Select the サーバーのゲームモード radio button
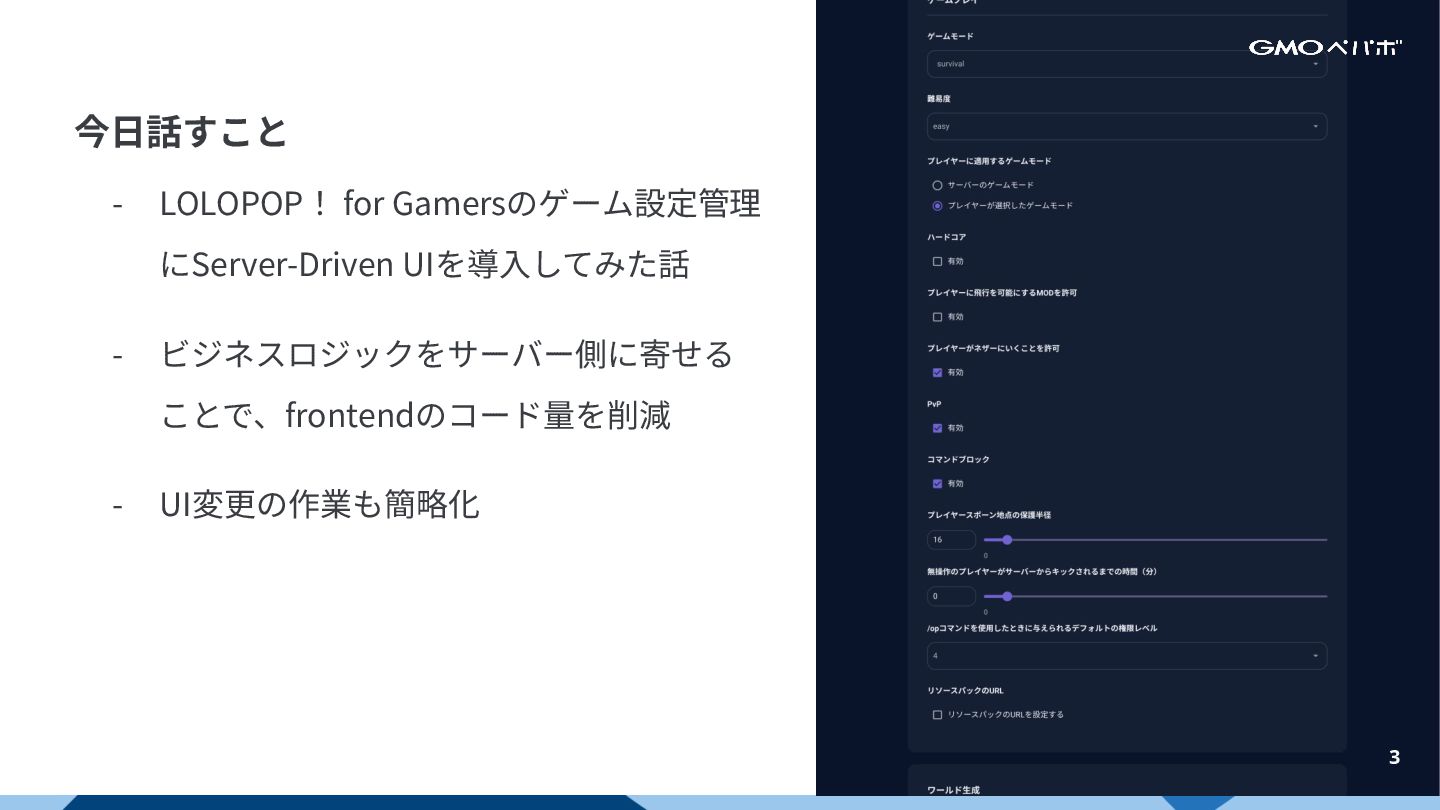This screenshot has height=810, width=1440. (x=937, y=185)
